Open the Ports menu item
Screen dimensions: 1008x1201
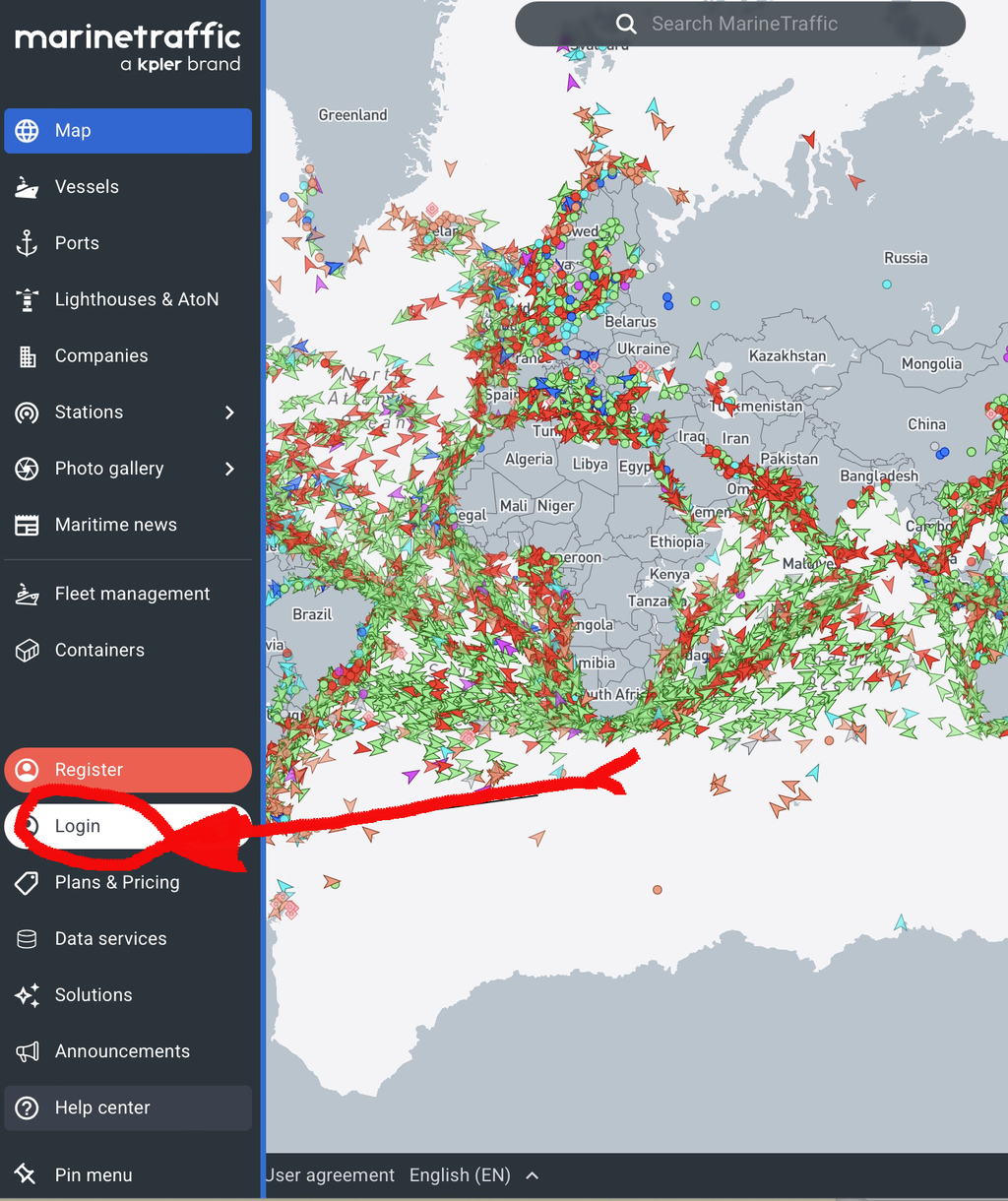128,243
